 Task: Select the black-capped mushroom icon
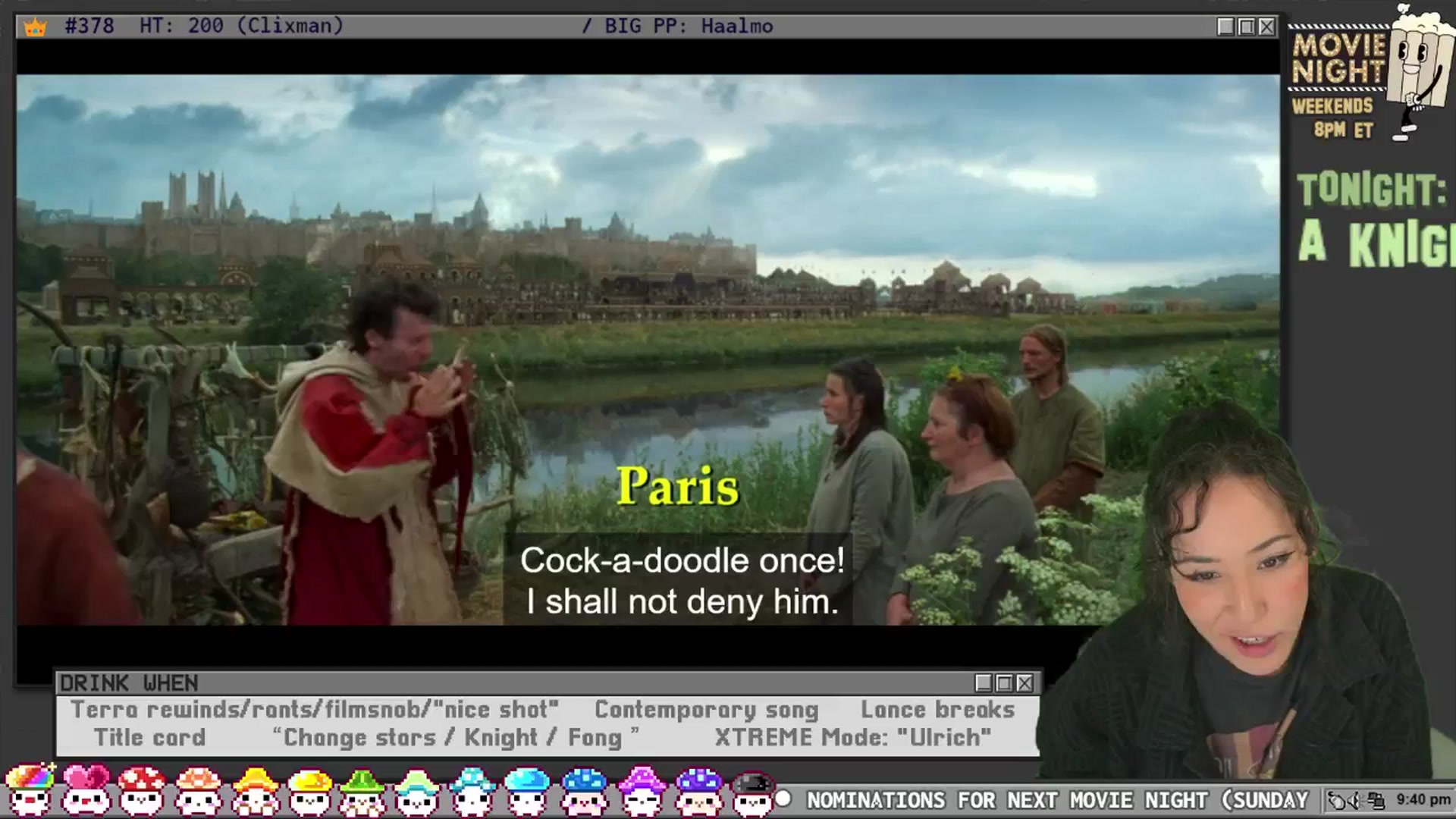click(x=752, y=793)
